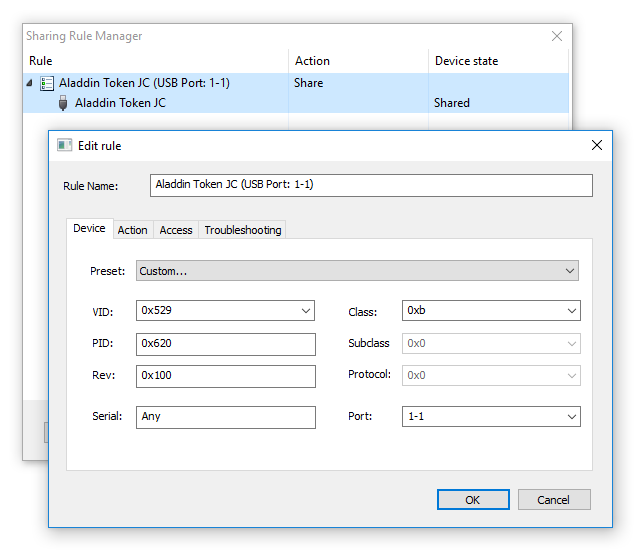The width and height of the screenshot is (640, 555).
Task: Open the Port dropdown showing 1-1
Action: (491, 416)
